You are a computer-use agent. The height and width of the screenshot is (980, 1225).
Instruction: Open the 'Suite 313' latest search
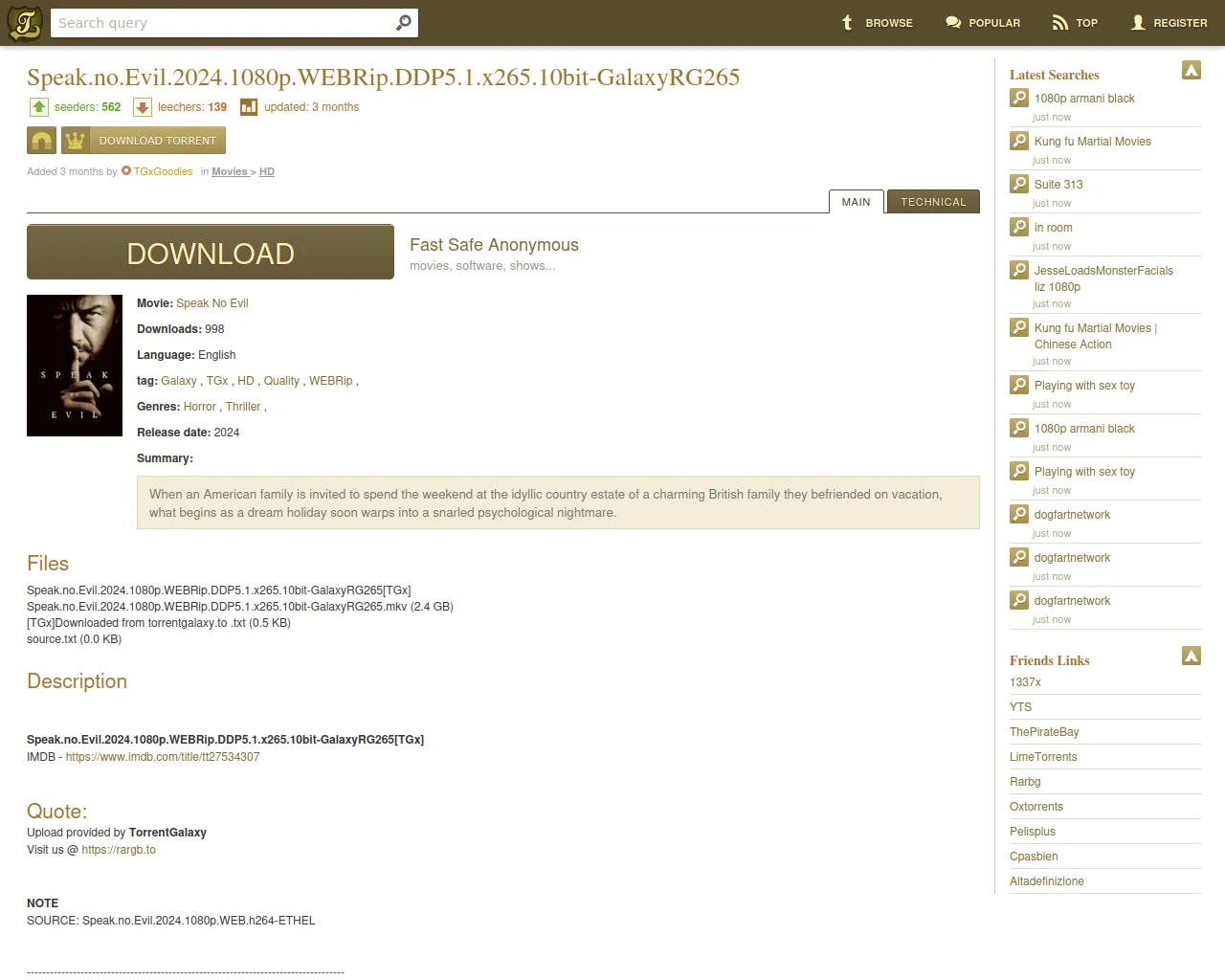[1058, 185]
